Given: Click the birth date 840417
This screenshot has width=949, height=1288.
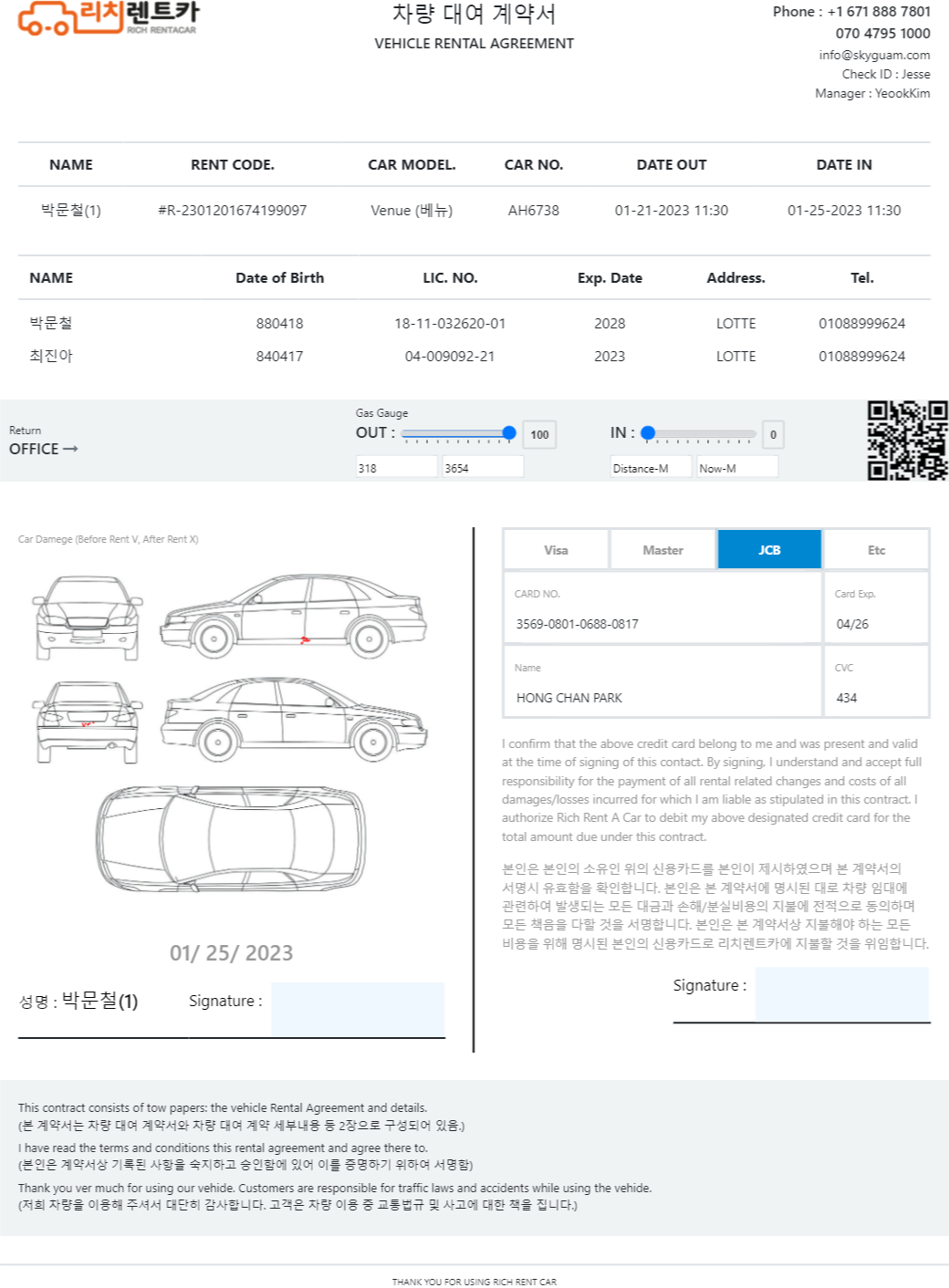Looking at the screenshot, I should 279,356.
